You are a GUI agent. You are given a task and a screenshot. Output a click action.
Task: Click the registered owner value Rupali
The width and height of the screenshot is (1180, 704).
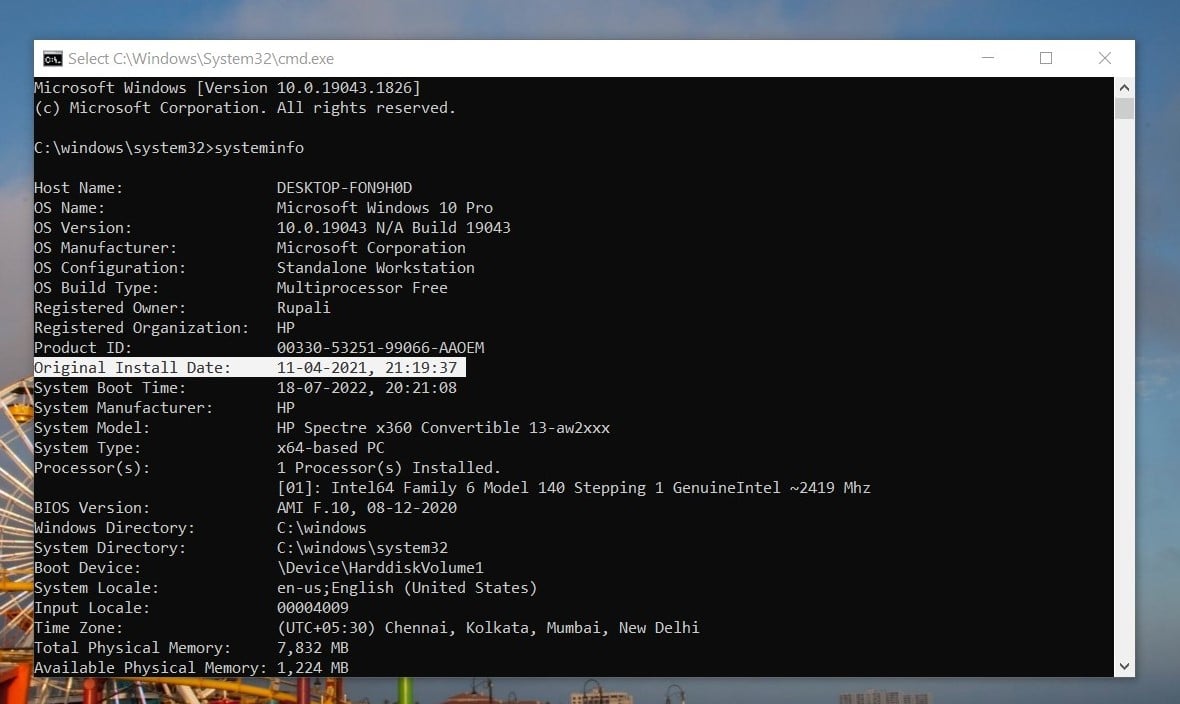(x=303, y=307)
